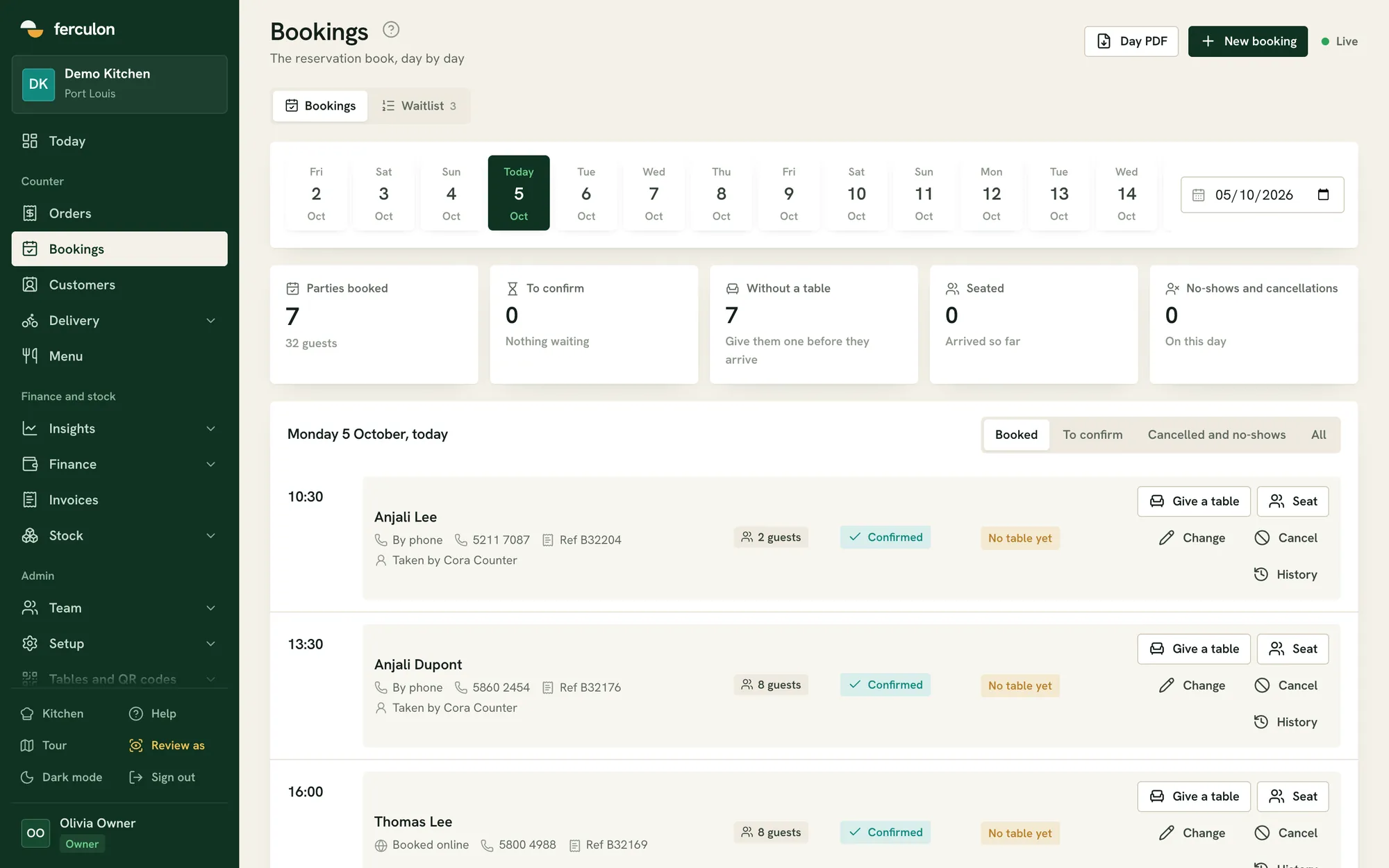Open Kitchen view in sidebar footer

click(x=53, y=713)
